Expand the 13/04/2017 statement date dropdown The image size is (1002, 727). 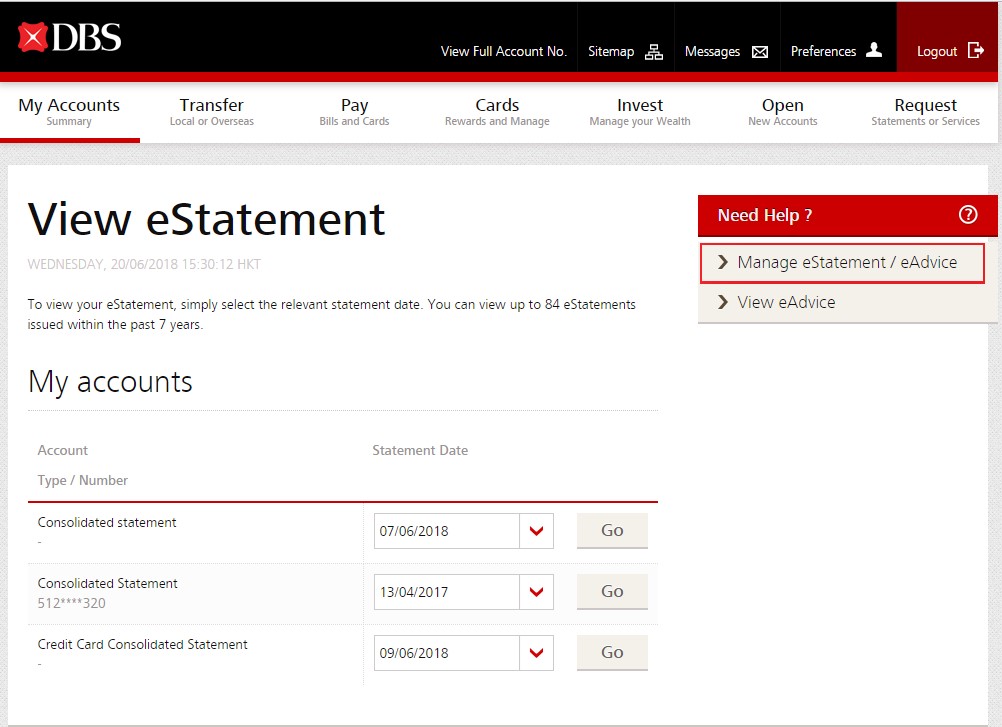tap(537, 592)
